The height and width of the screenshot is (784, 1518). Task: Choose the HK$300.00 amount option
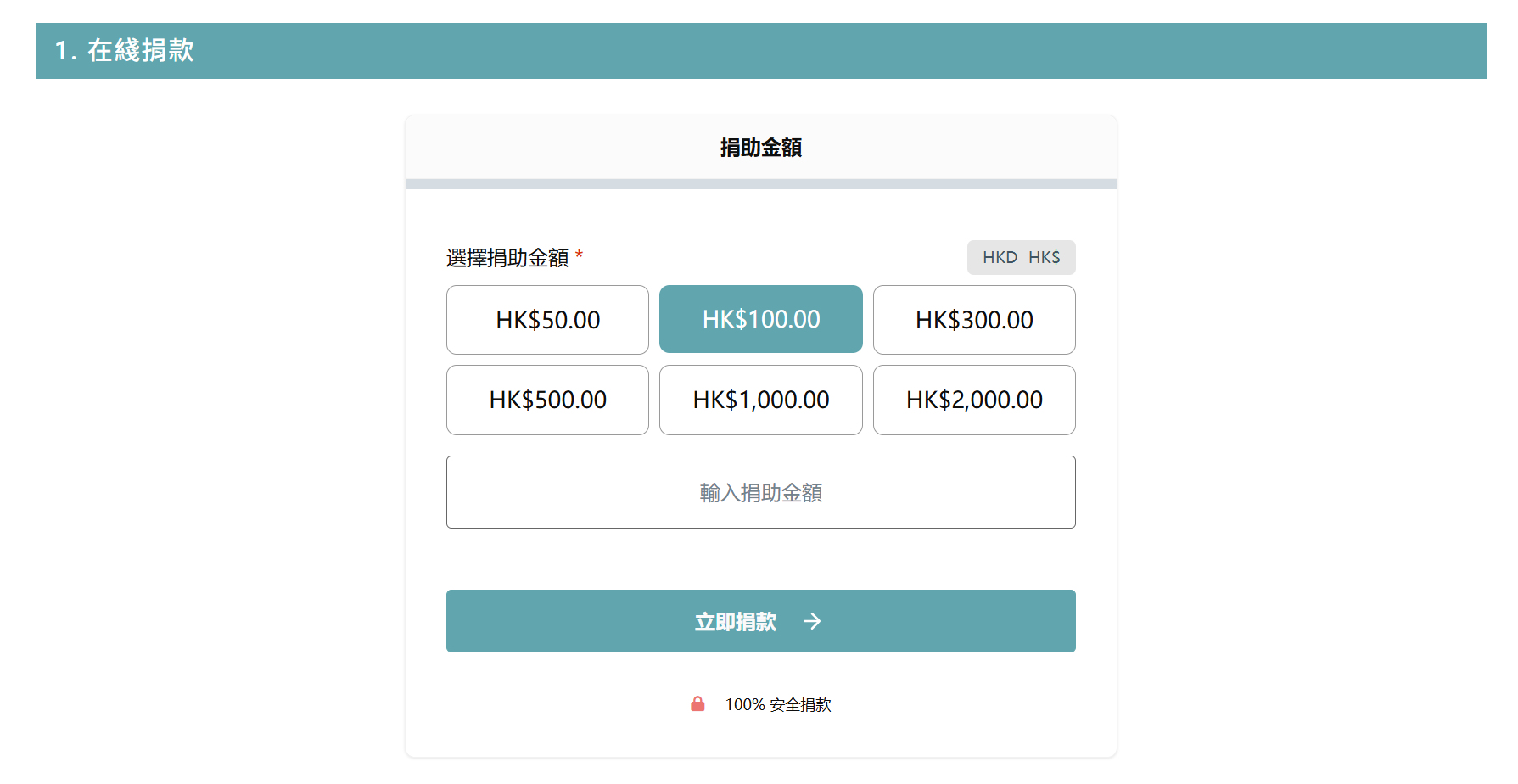974,320
